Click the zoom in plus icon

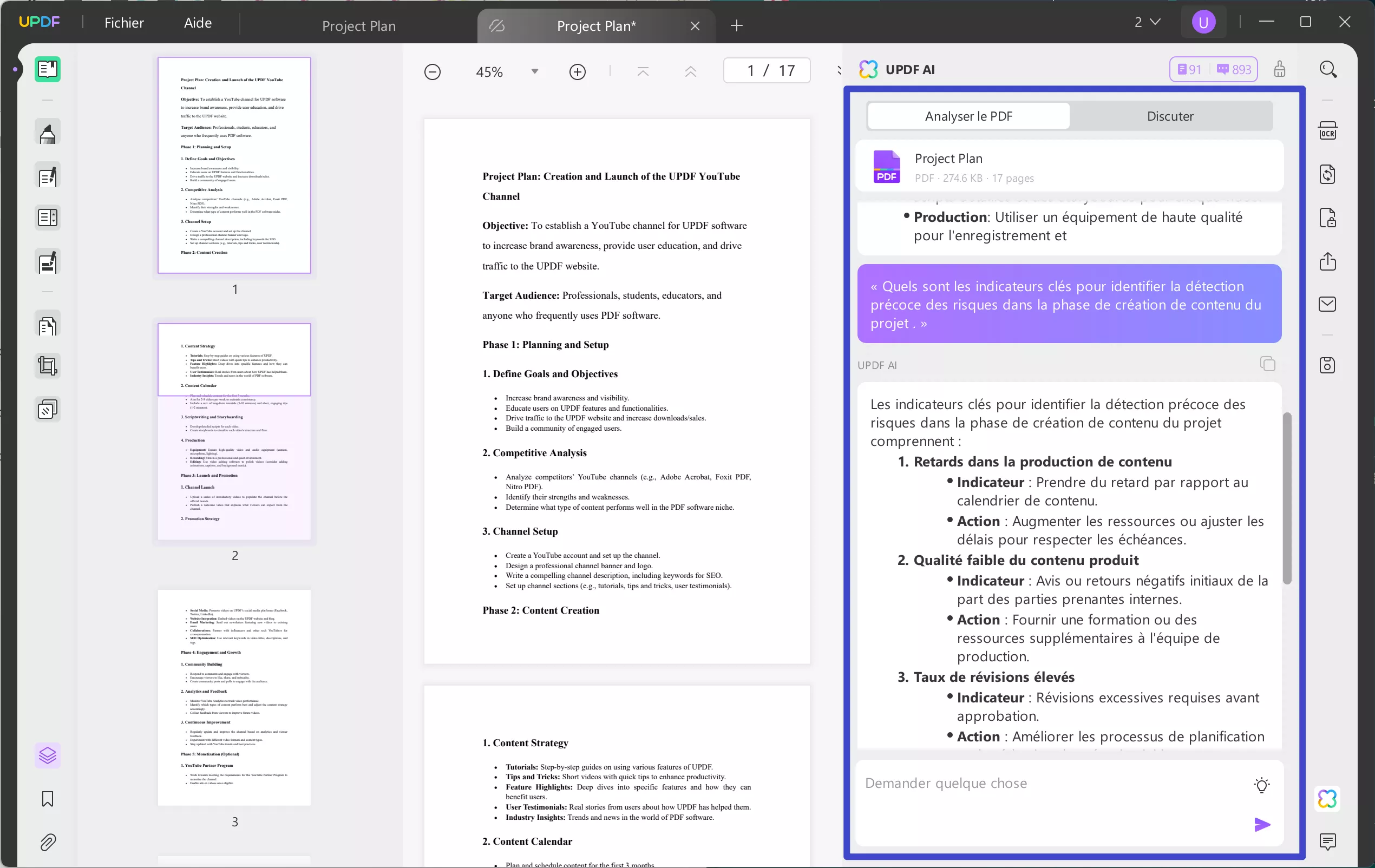[x=577, y=72]
